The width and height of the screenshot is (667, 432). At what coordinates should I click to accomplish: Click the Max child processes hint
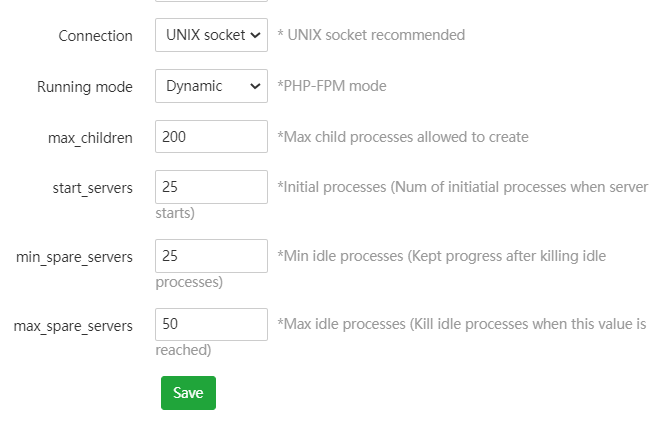(403, 137)
